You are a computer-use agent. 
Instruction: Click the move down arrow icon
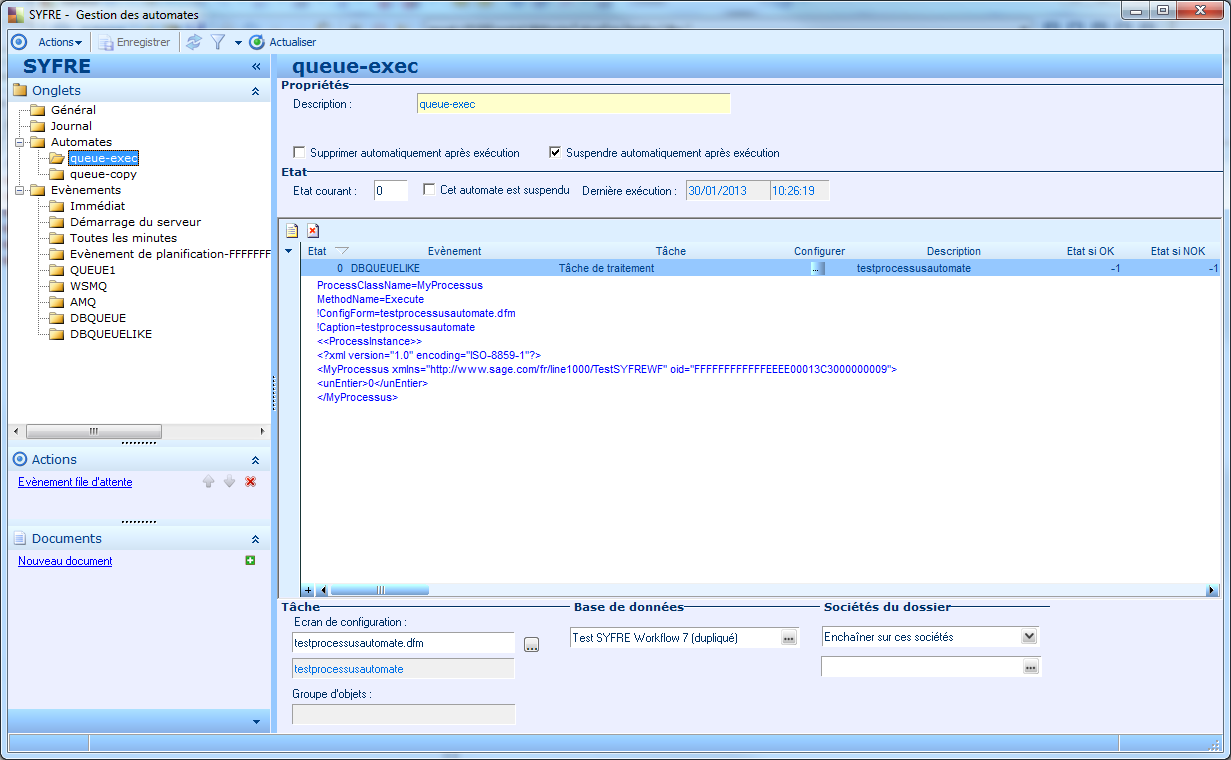(x=229, y=482)
